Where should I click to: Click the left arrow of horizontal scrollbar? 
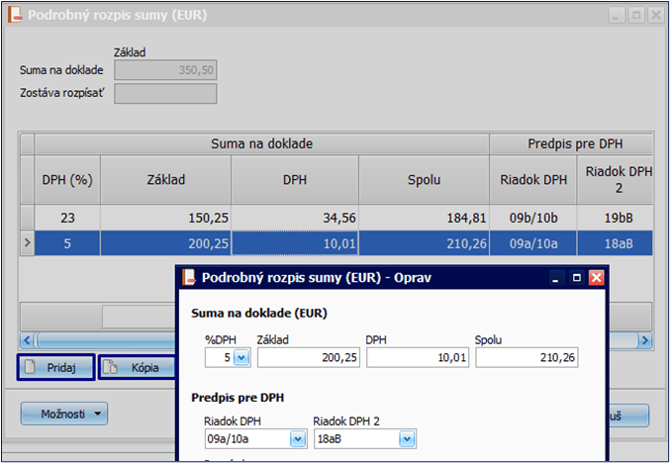pyautogui.click(x=26, y=340)
